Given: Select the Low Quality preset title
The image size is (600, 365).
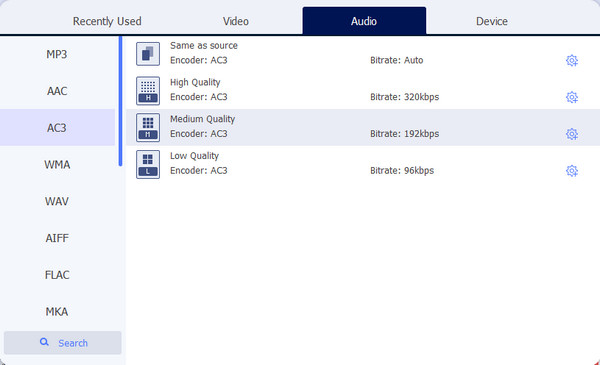Looking at the screenshot, I should tap(194, 156).
